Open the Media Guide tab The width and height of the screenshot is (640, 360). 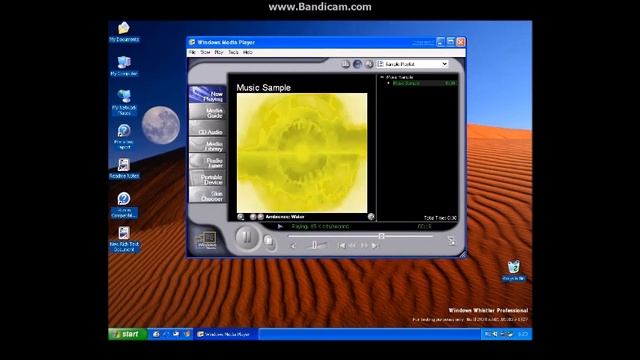207,112
